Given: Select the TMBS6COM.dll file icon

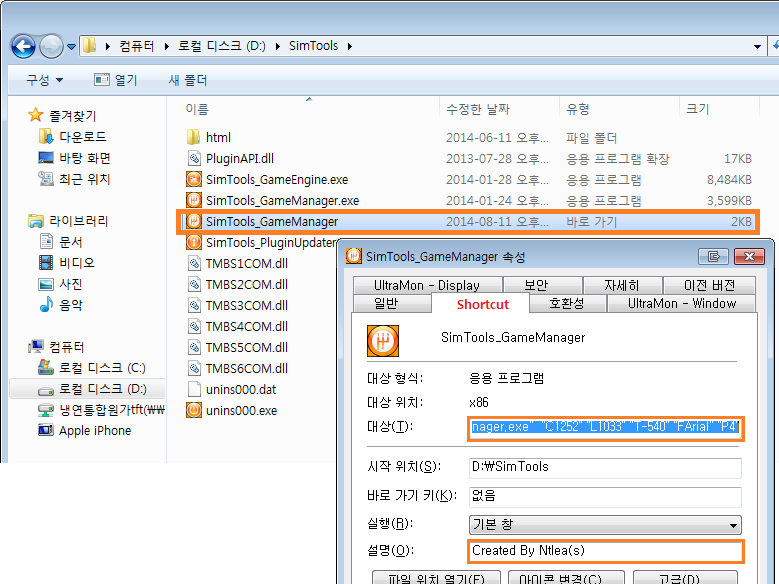Looking at the screenshot, I should (194, 368).
